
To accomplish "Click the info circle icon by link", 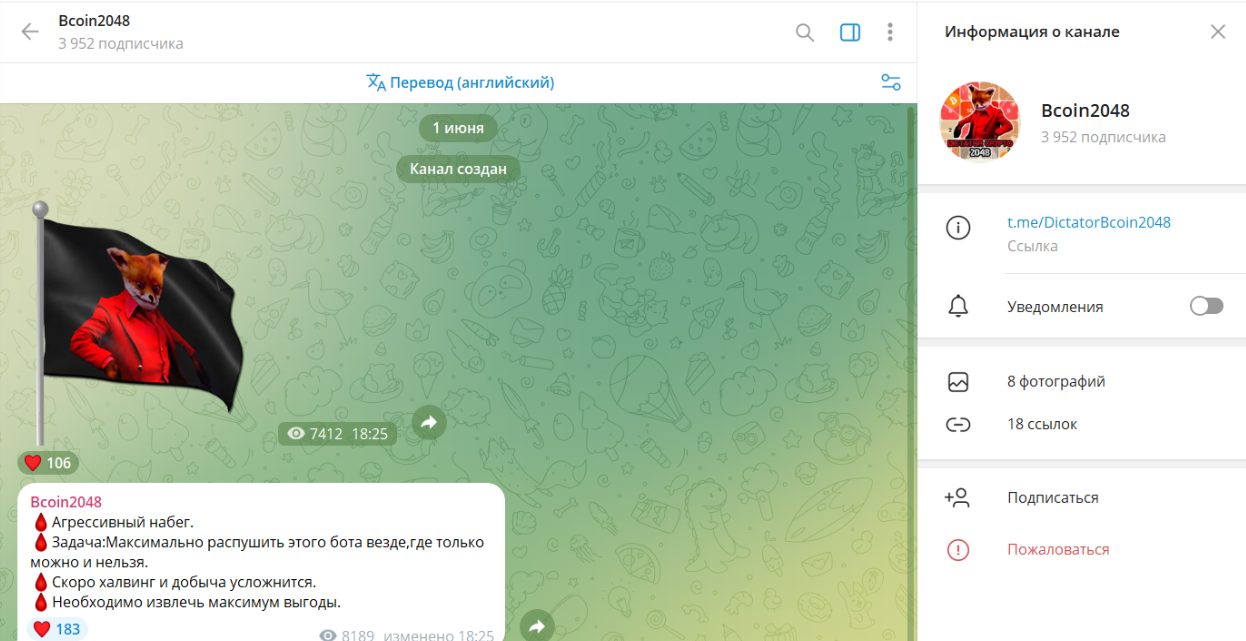I will pos(958,228).
